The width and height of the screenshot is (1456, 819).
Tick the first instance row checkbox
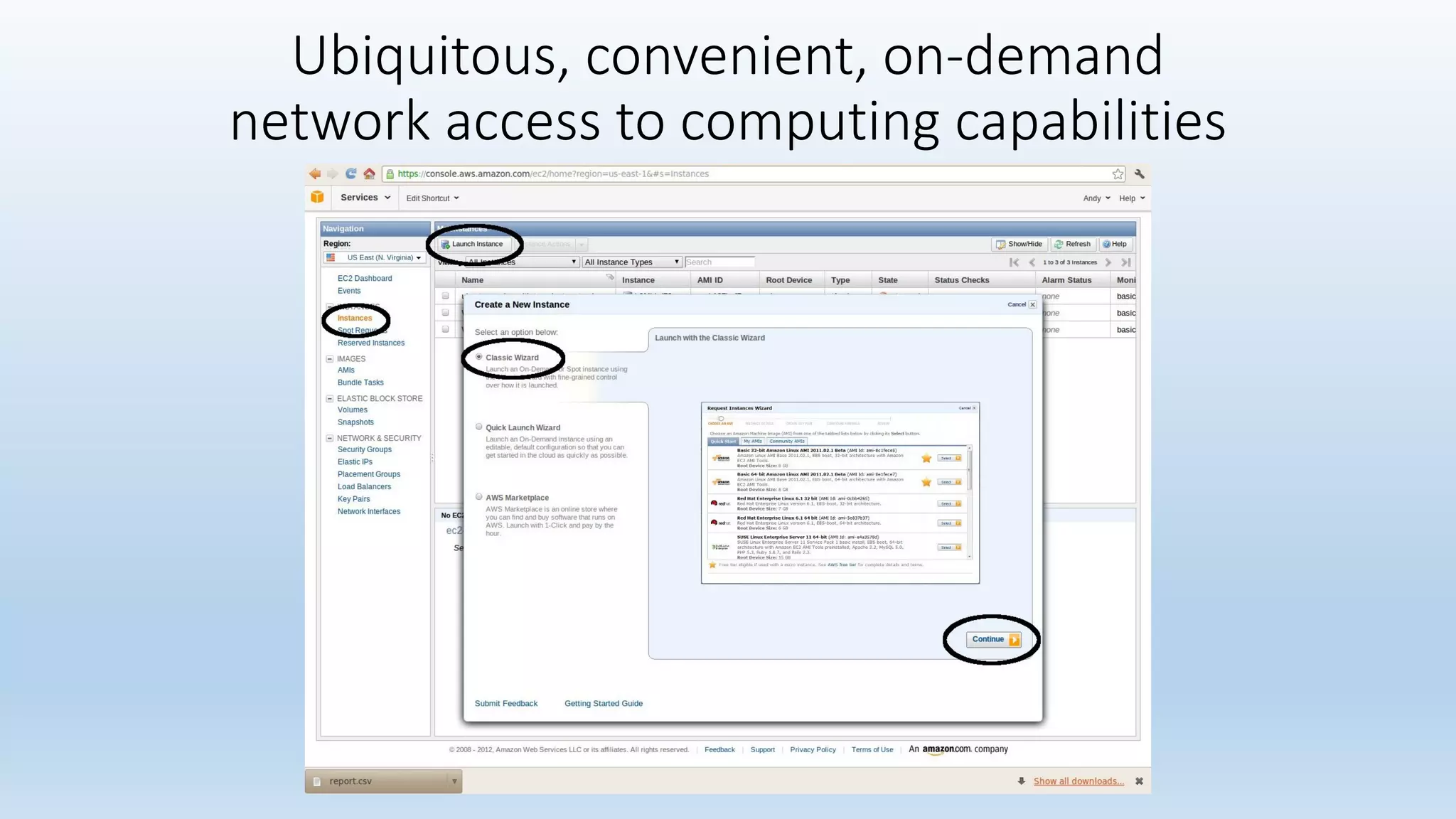pos(445,296)
